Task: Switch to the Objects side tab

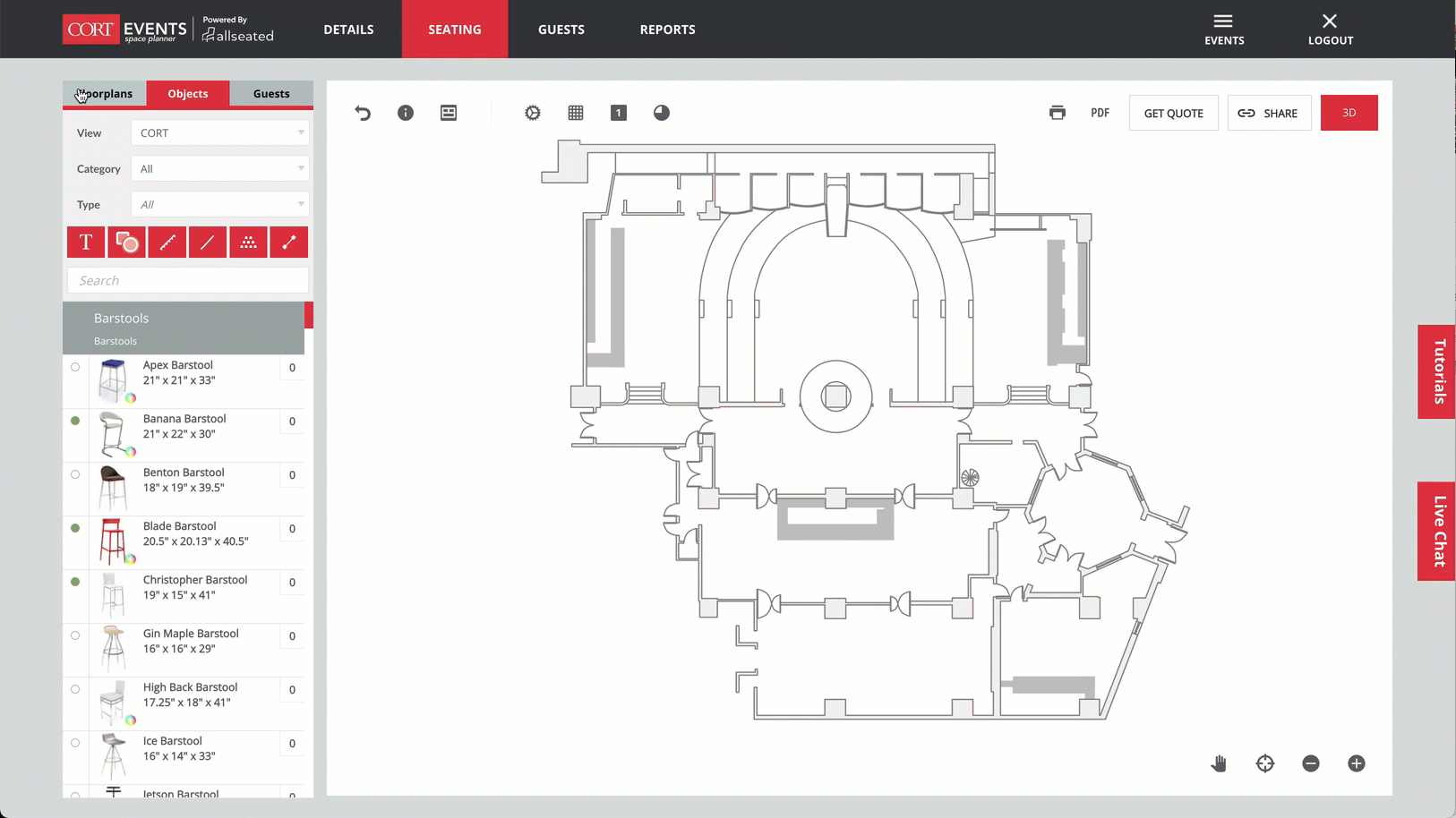Action: click(x=188, y=93)
